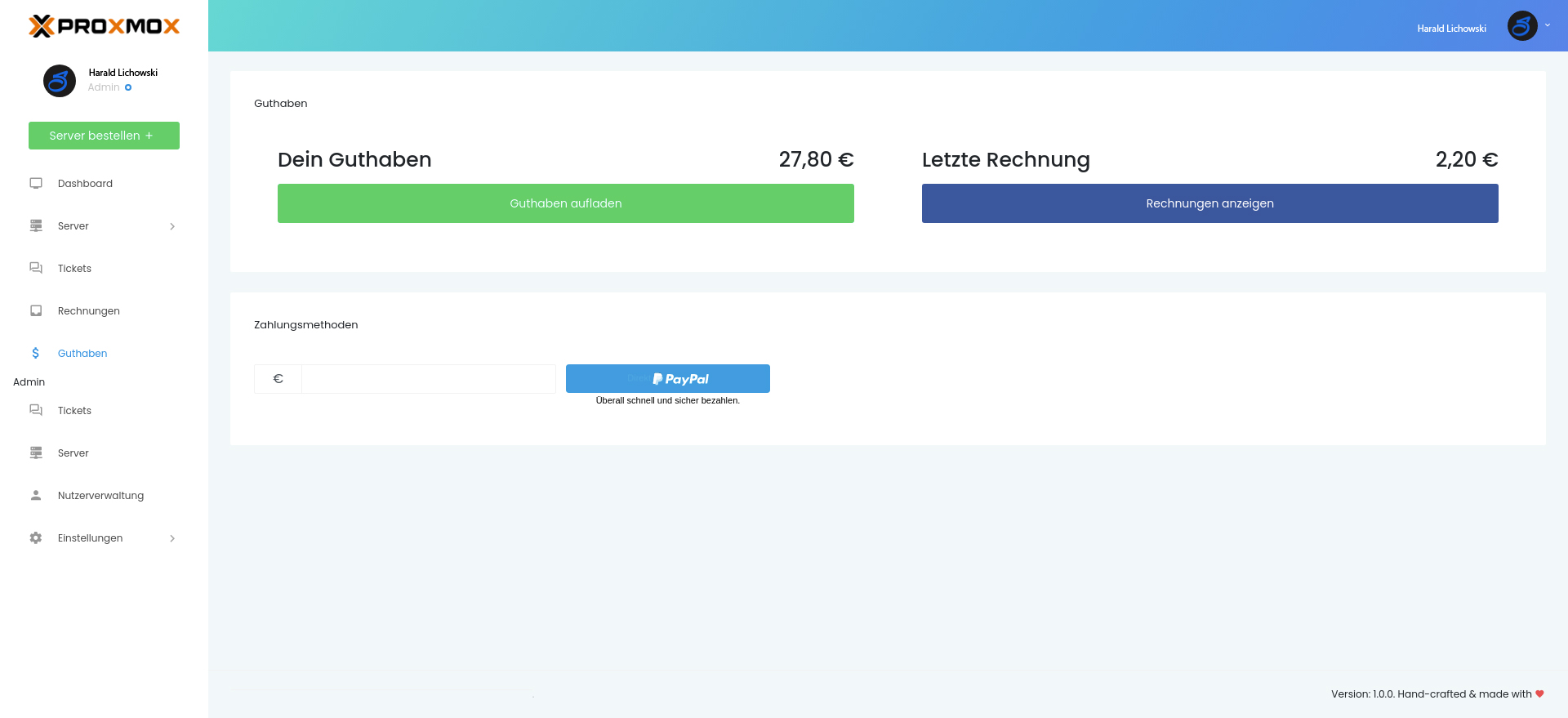Click the Einstellungen gear icon
Image resolution: width=1568 pixels, height=718 pixels.
point(36,538)
